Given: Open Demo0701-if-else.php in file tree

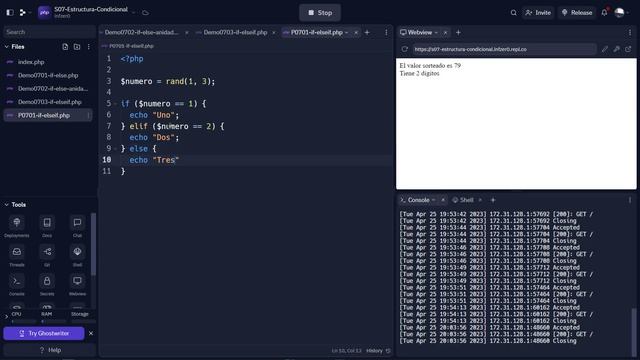Looking at the screenshot, I should click(x=48, y=76).
